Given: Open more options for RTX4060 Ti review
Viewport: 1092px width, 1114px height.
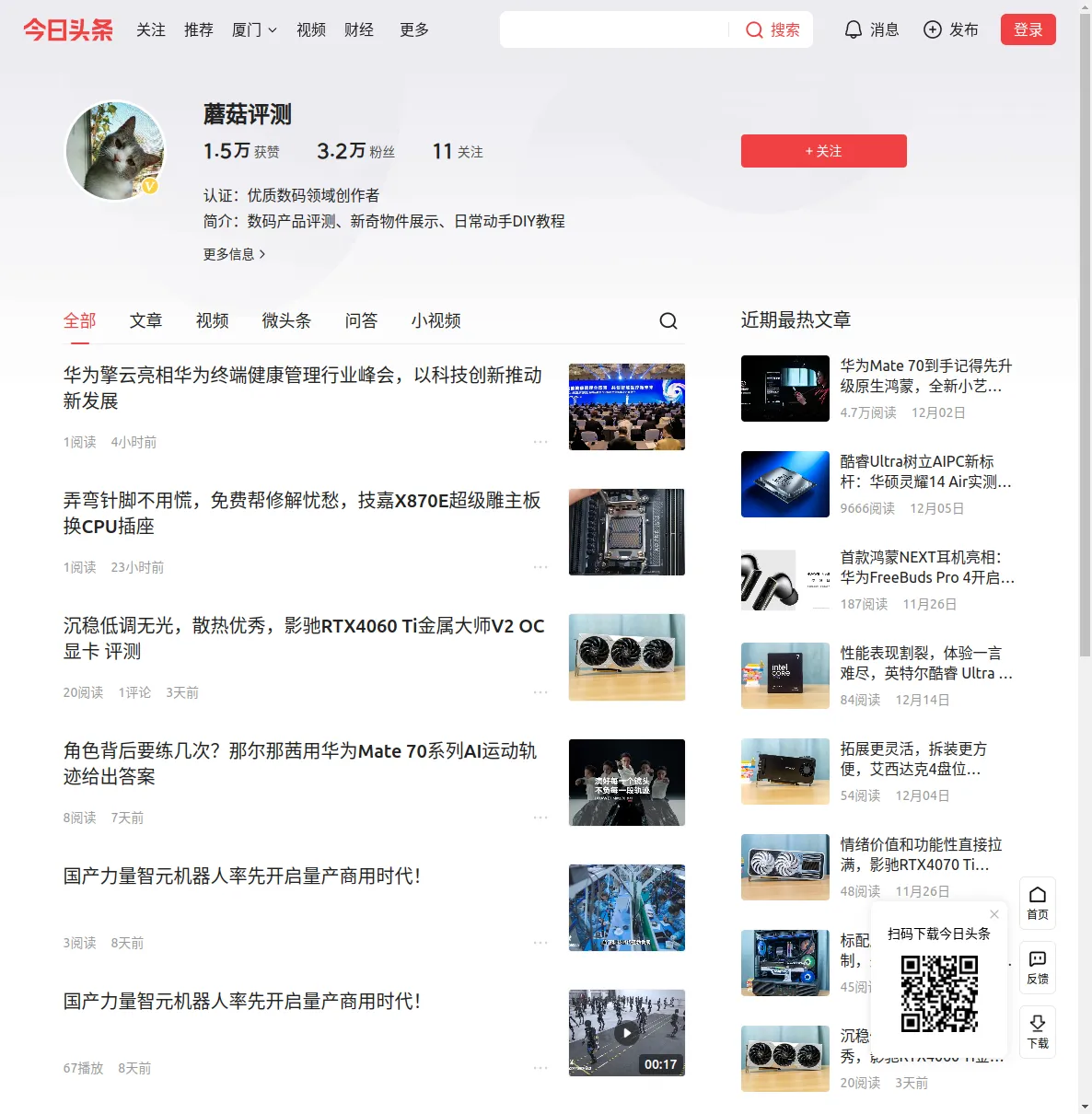Looking at the screenshot, I should pyautogui.click(x=540, y=692).
